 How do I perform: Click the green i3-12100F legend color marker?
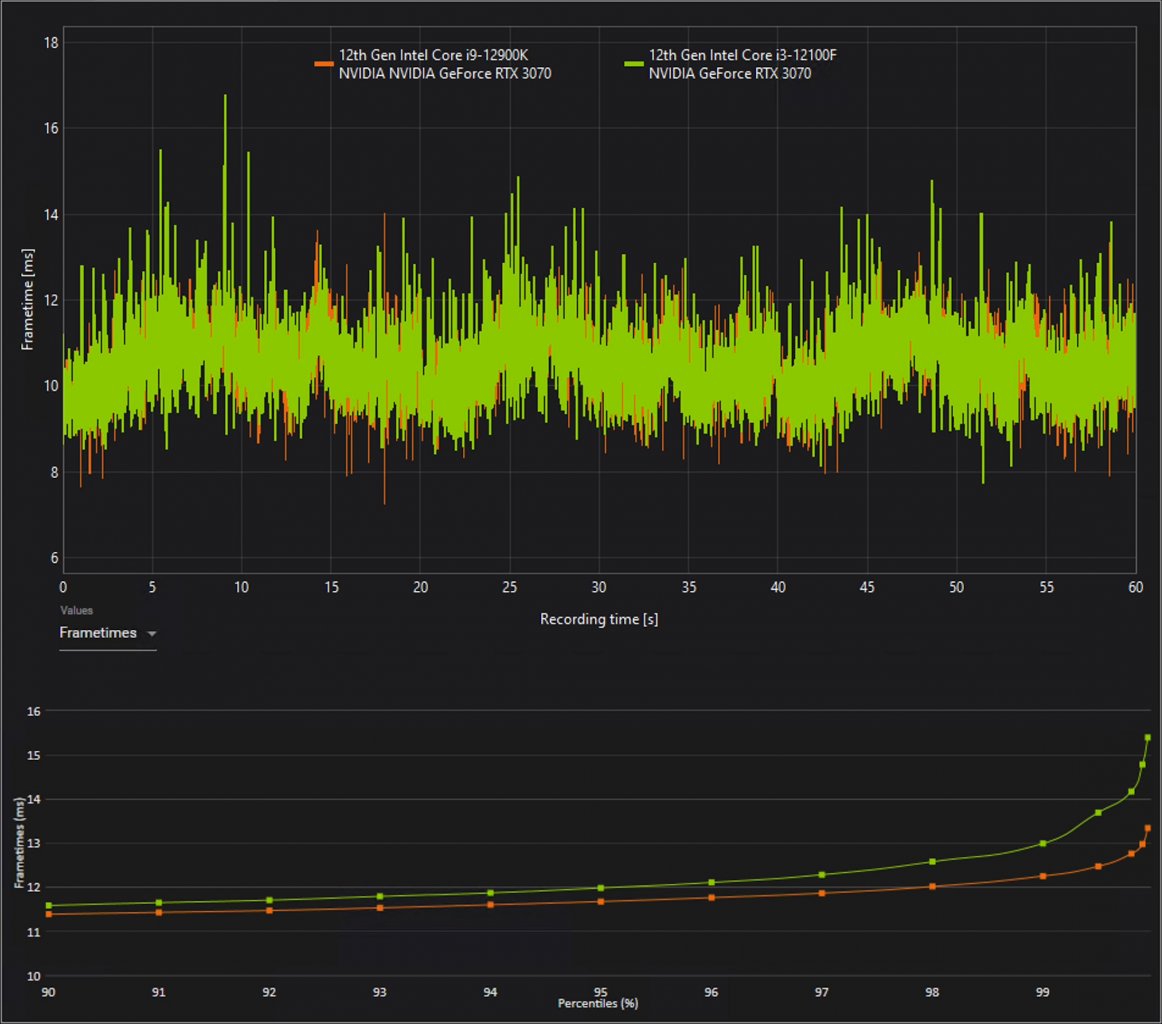pos(634,64)
